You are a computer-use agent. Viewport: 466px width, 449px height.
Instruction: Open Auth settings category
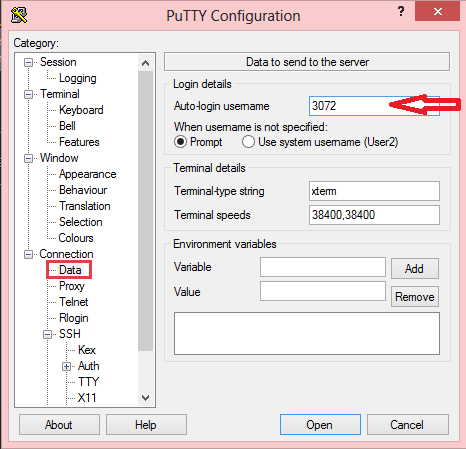[88, 366]
